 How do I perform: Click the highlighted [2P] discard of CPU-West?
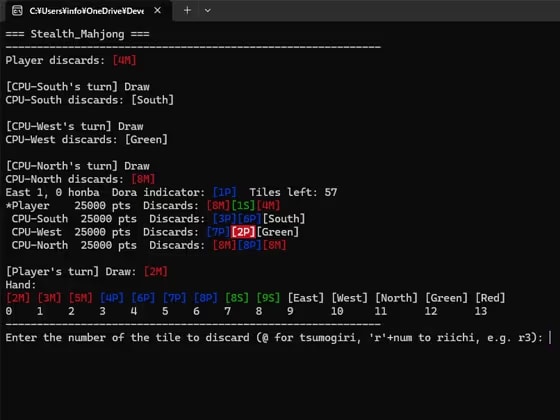243,232
